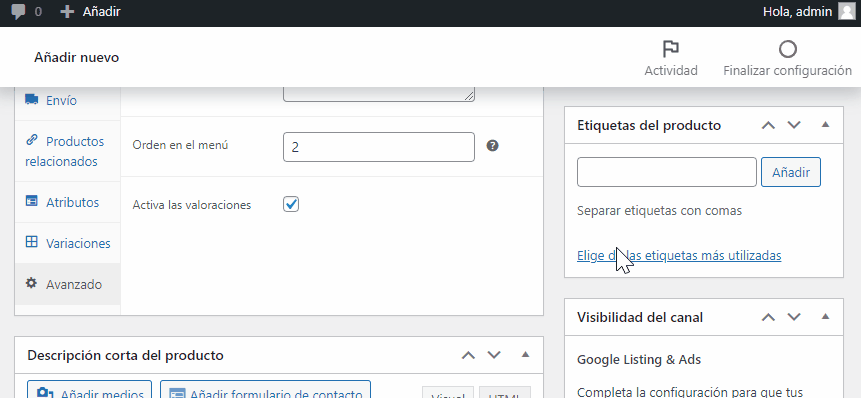Screen dimensions: 861x398
Task: Move Visibilidad del canal panel up
Action: (x=768, y=317)
